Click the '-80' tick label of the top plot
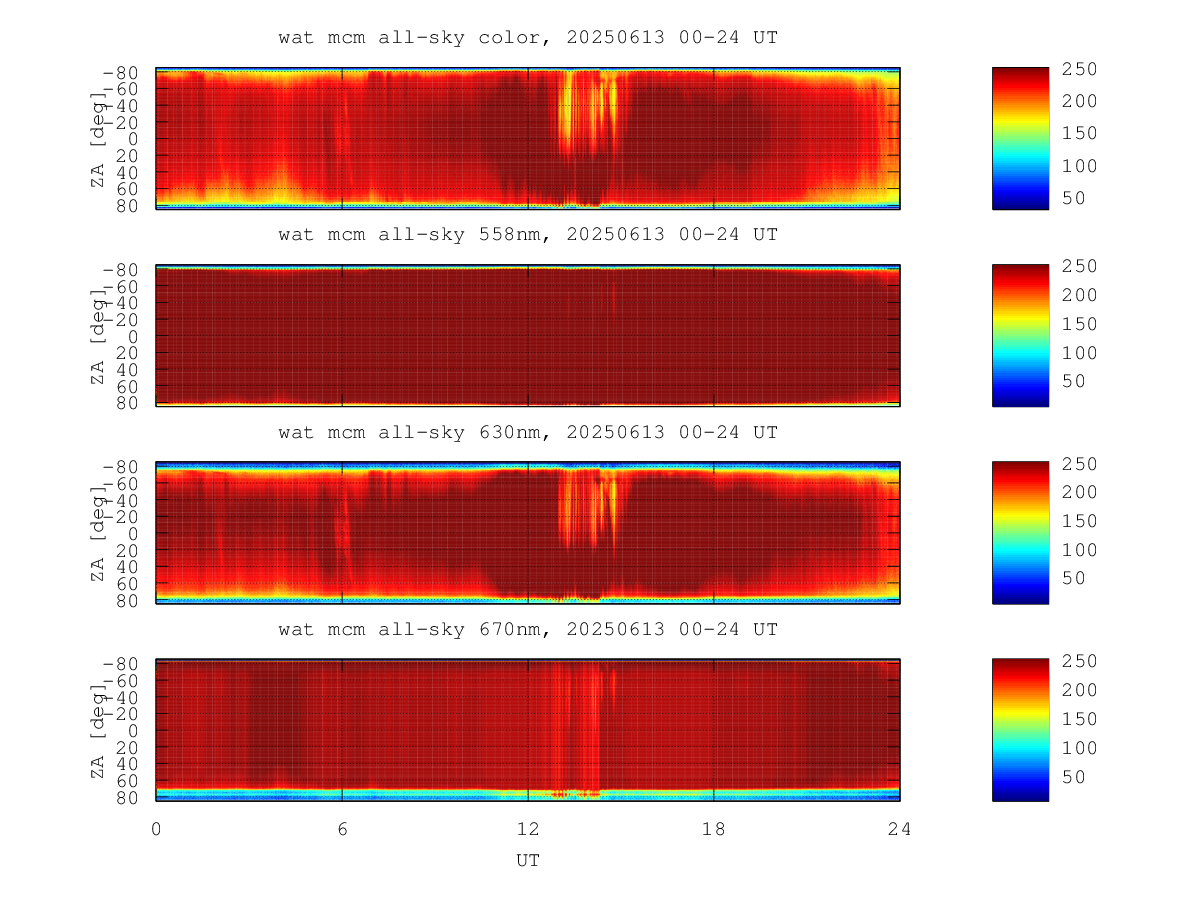 (x=120, y=73)
